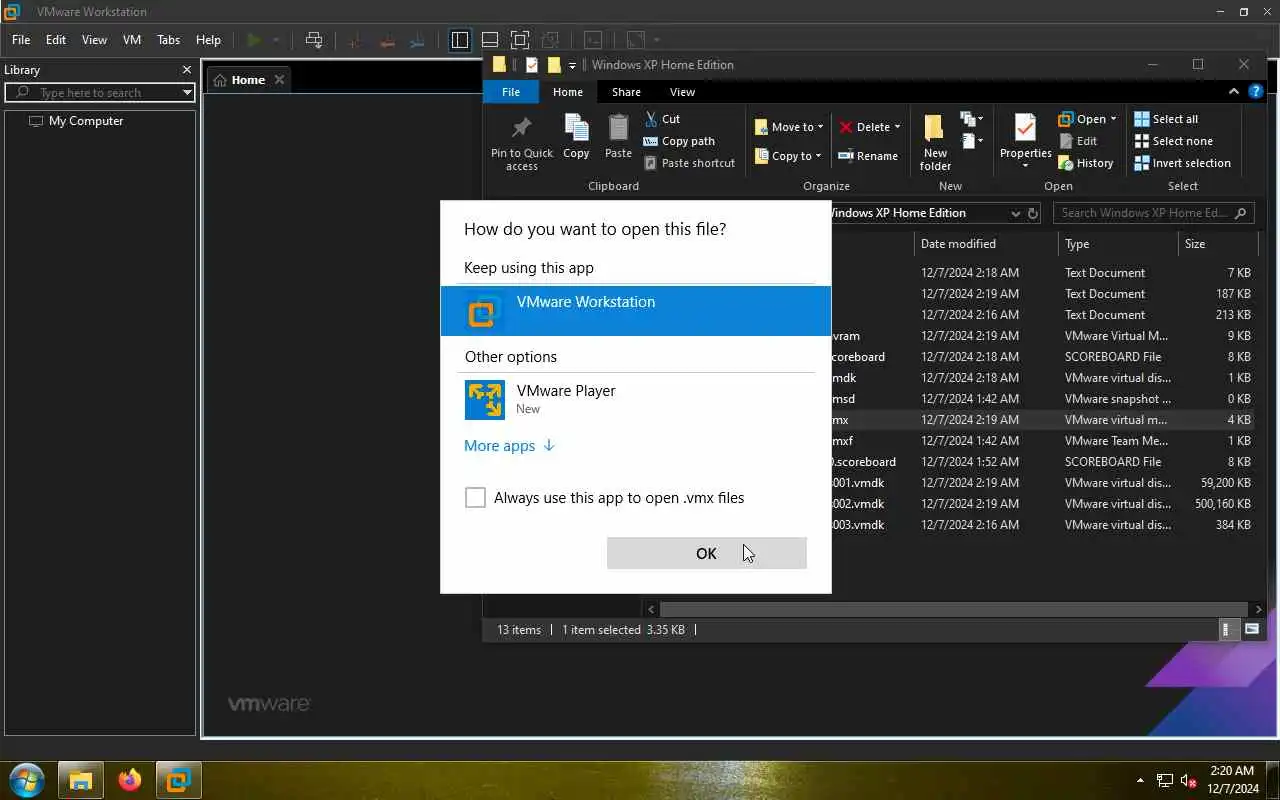Select VMware Player option
The image size is (1280, 800).
tap(636, 400)
